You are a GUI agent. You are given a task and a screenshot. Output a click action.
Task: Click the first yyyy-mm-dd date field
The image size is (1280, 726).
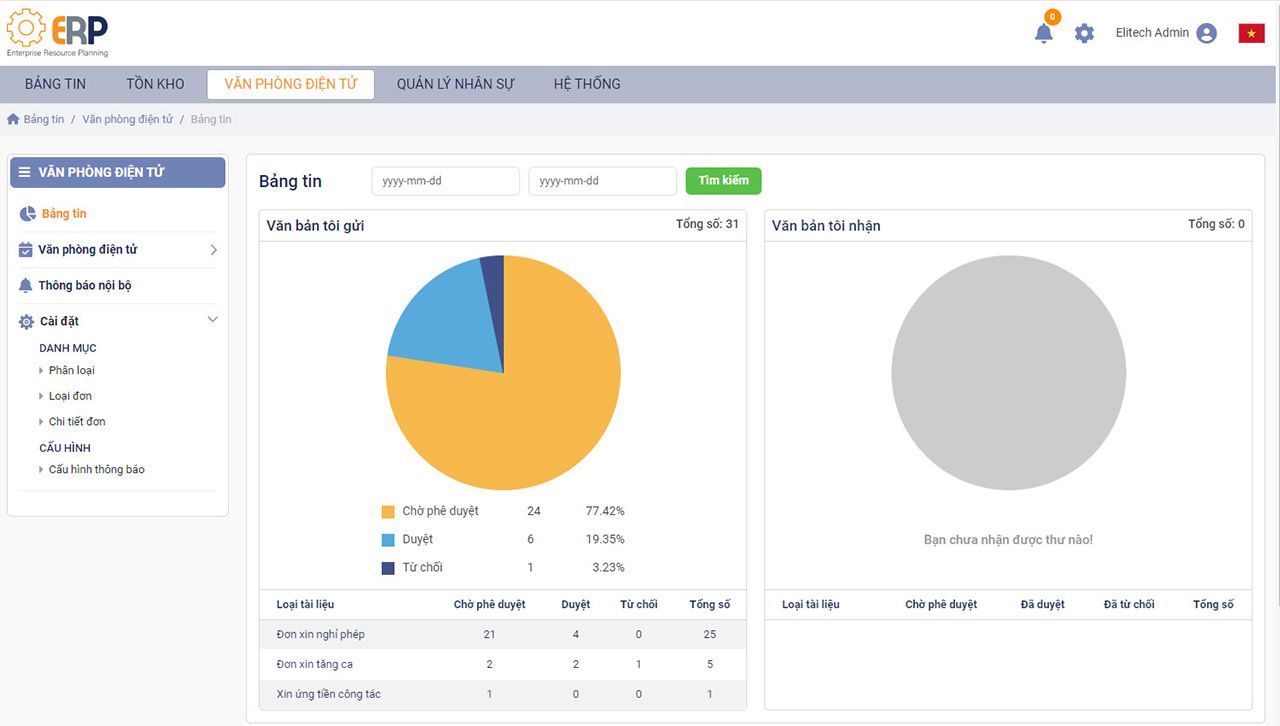(x=446, y=181)
